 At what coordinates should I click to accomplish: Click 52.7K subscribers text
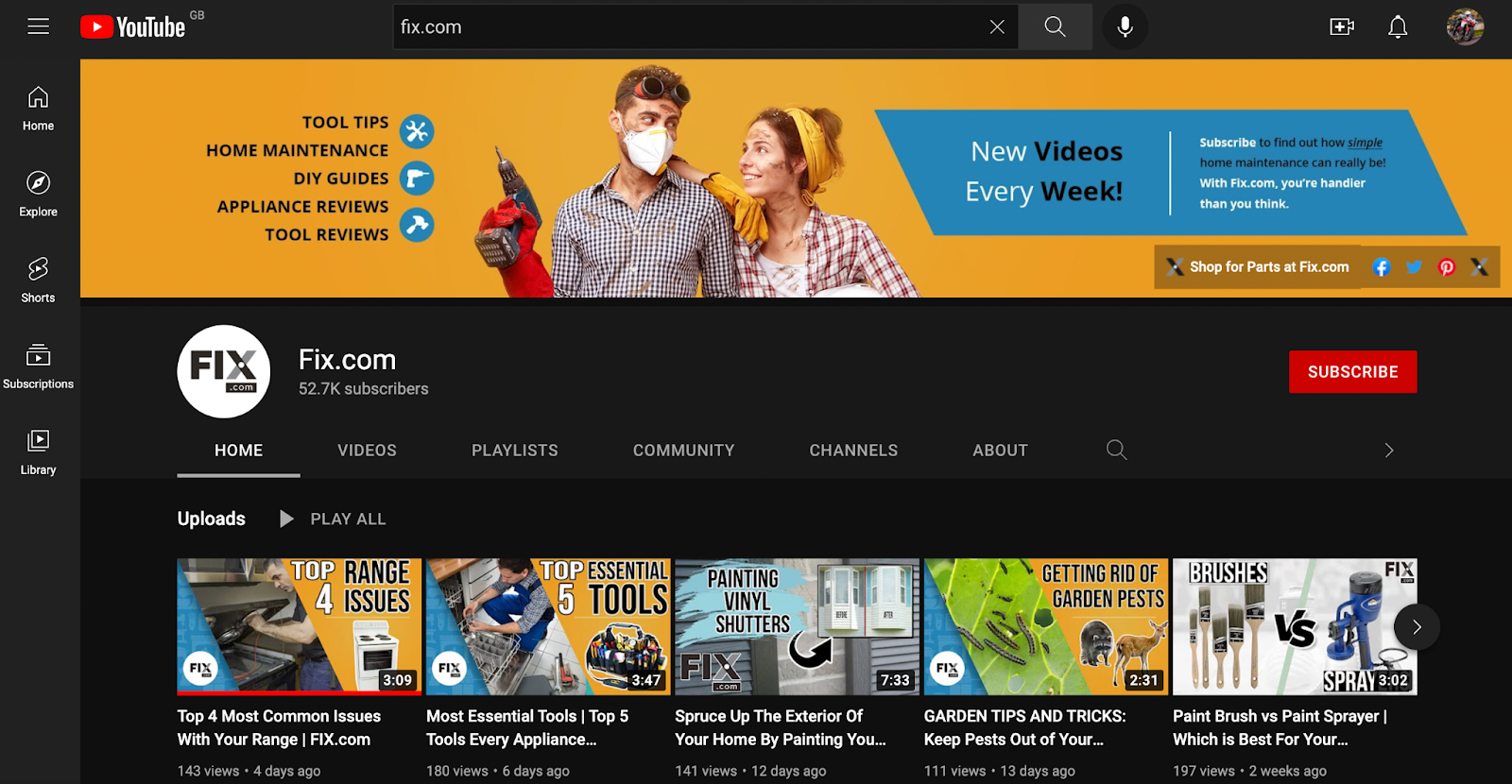364,389
